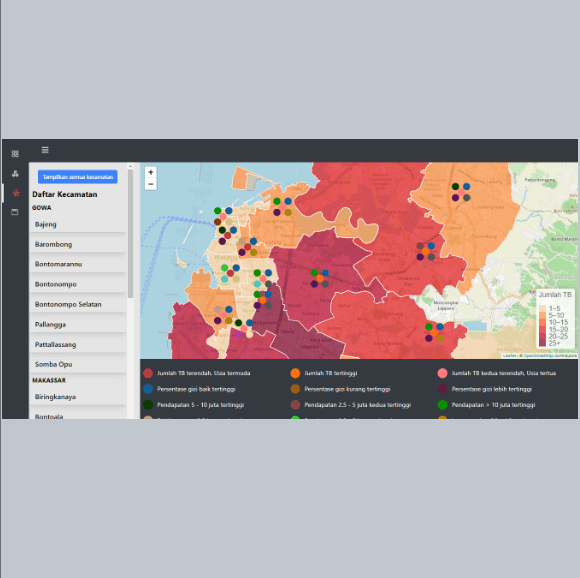This screenshot has width=580, height=578.
Task: Click the Patontongang place label on map
Action: pos(540,180)
